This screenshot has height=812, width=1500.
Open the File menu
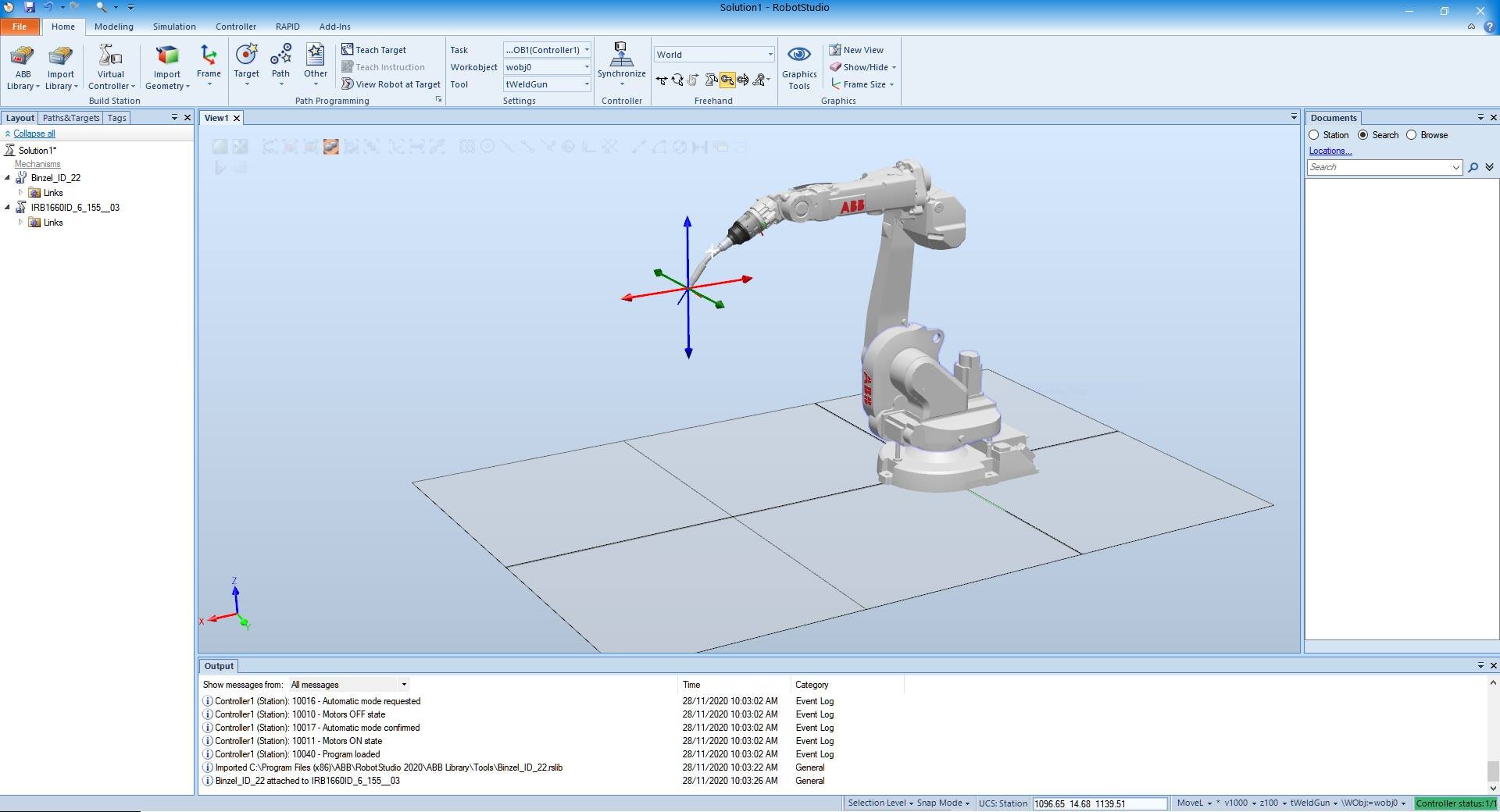(20, 27)
